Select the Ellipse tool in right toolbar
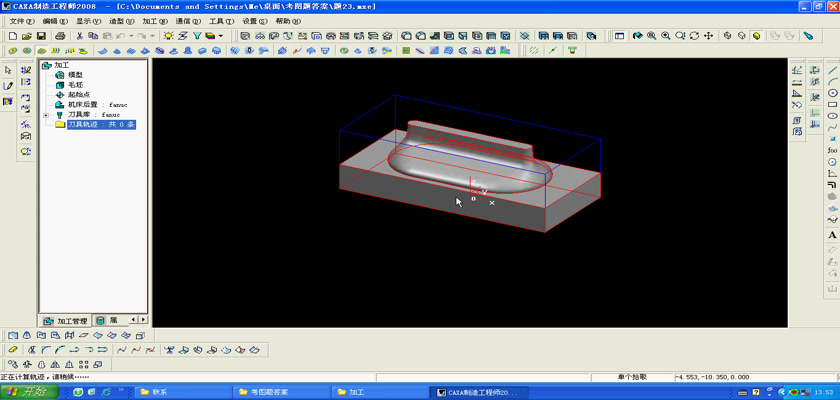The image size is (840, 400). pos(832,116)
